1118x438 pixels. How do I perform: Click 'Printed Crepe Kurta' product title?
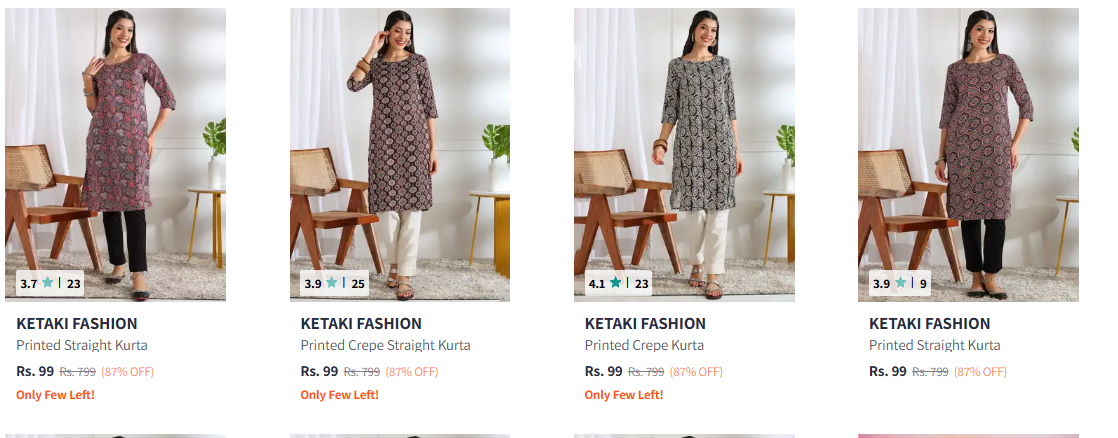click(x=644, y=345)
